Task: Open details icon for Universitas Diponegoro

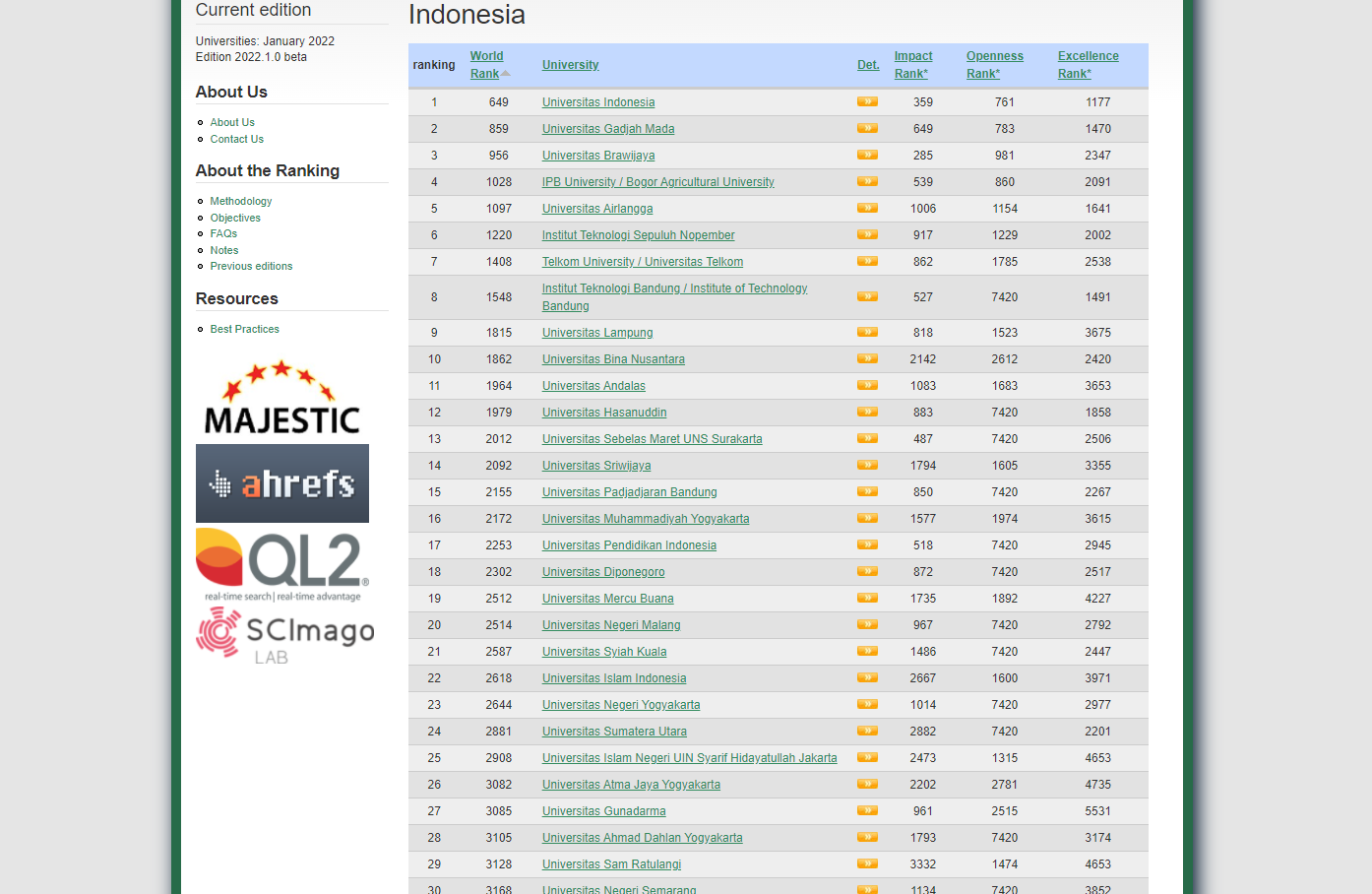Action: point(867,571)
